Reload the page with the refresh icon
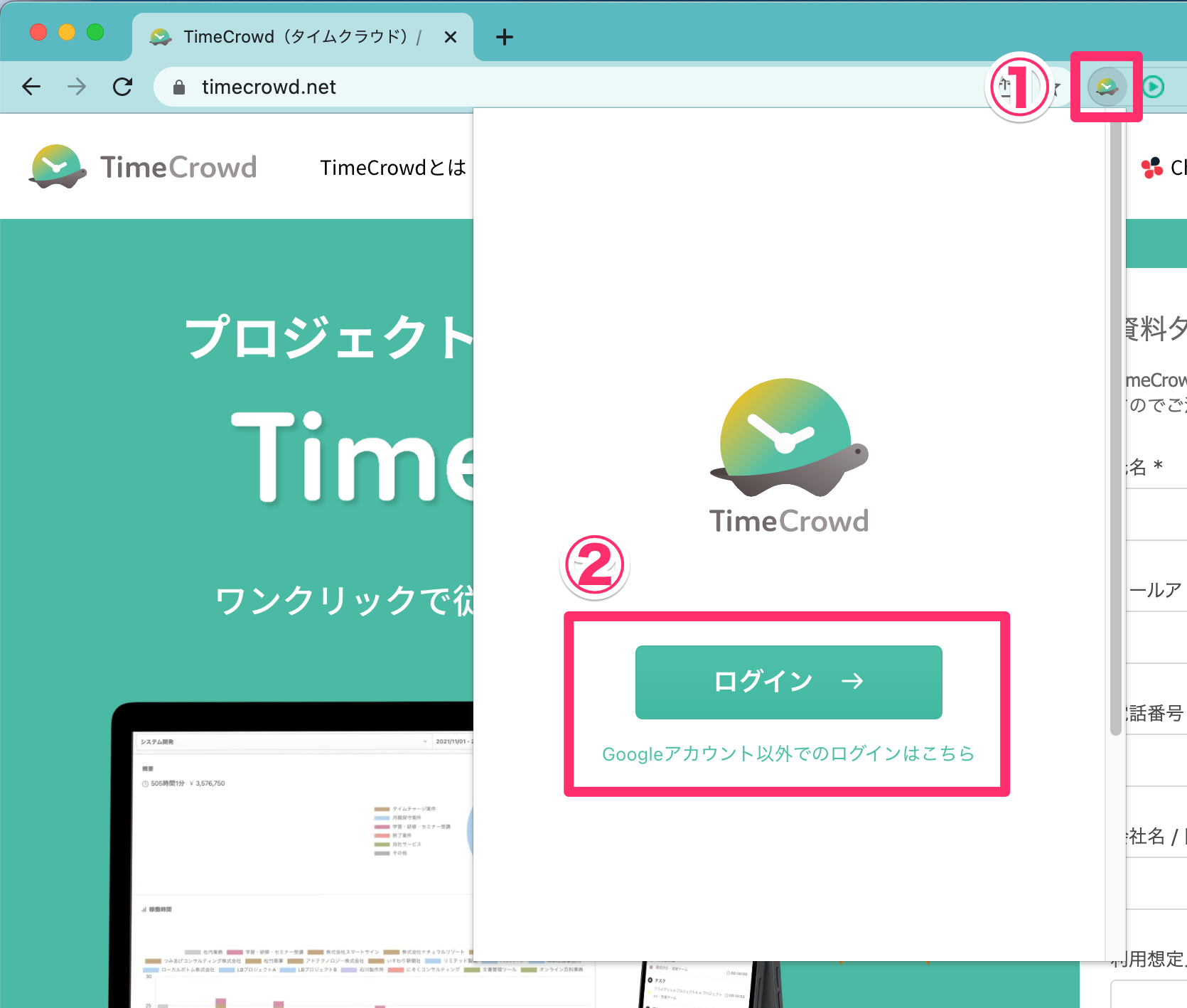The image size is (1187, 1008). click(123, 86)
